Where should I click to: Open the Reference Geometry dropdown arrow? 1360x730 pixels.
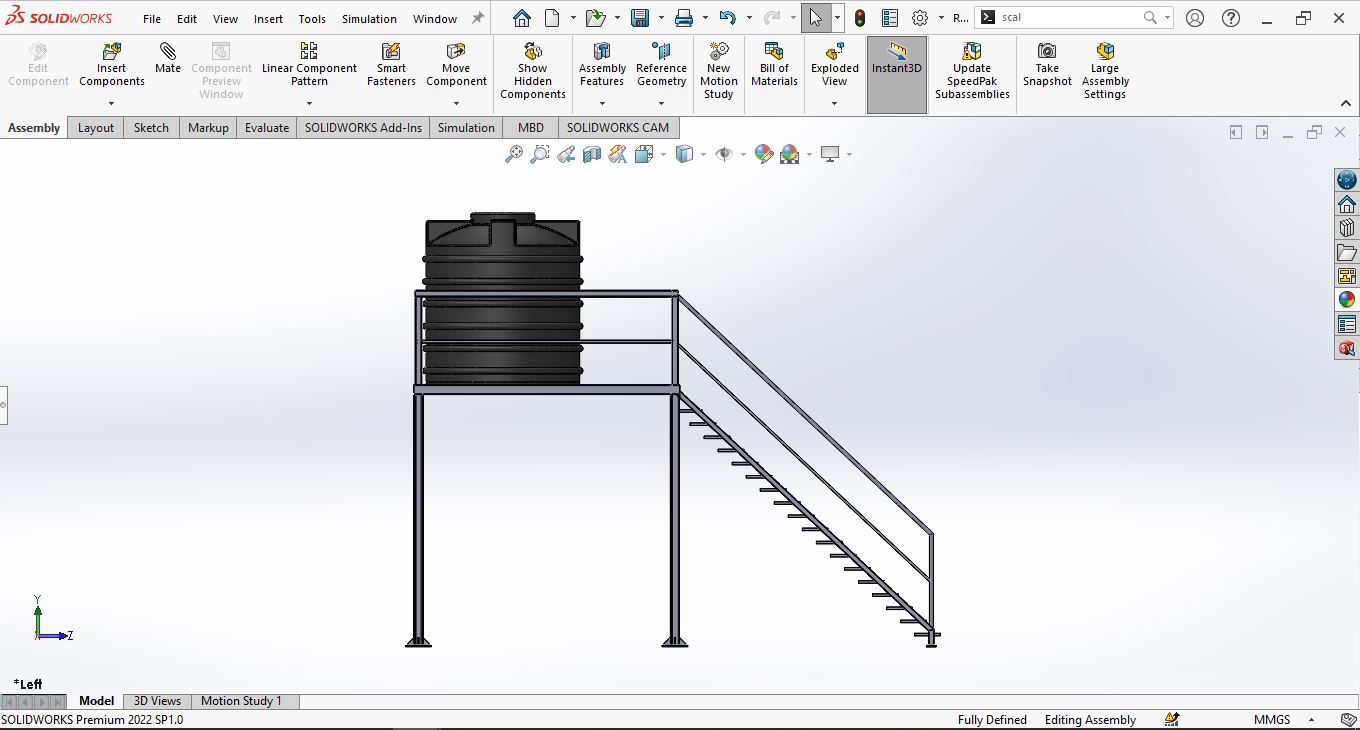pos(661,103)
